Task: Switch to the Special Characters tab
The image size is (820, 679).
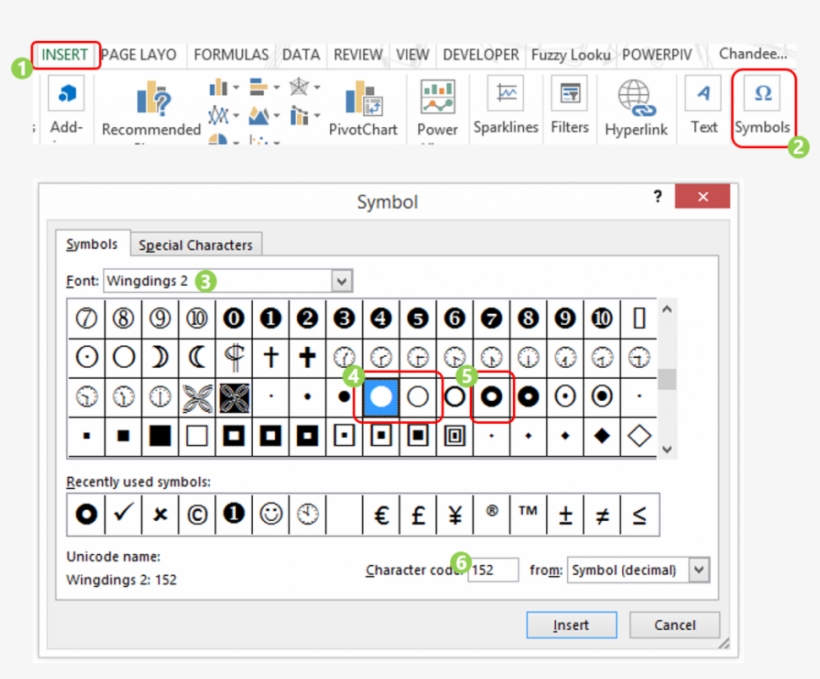Action: [x=196, y=244]
